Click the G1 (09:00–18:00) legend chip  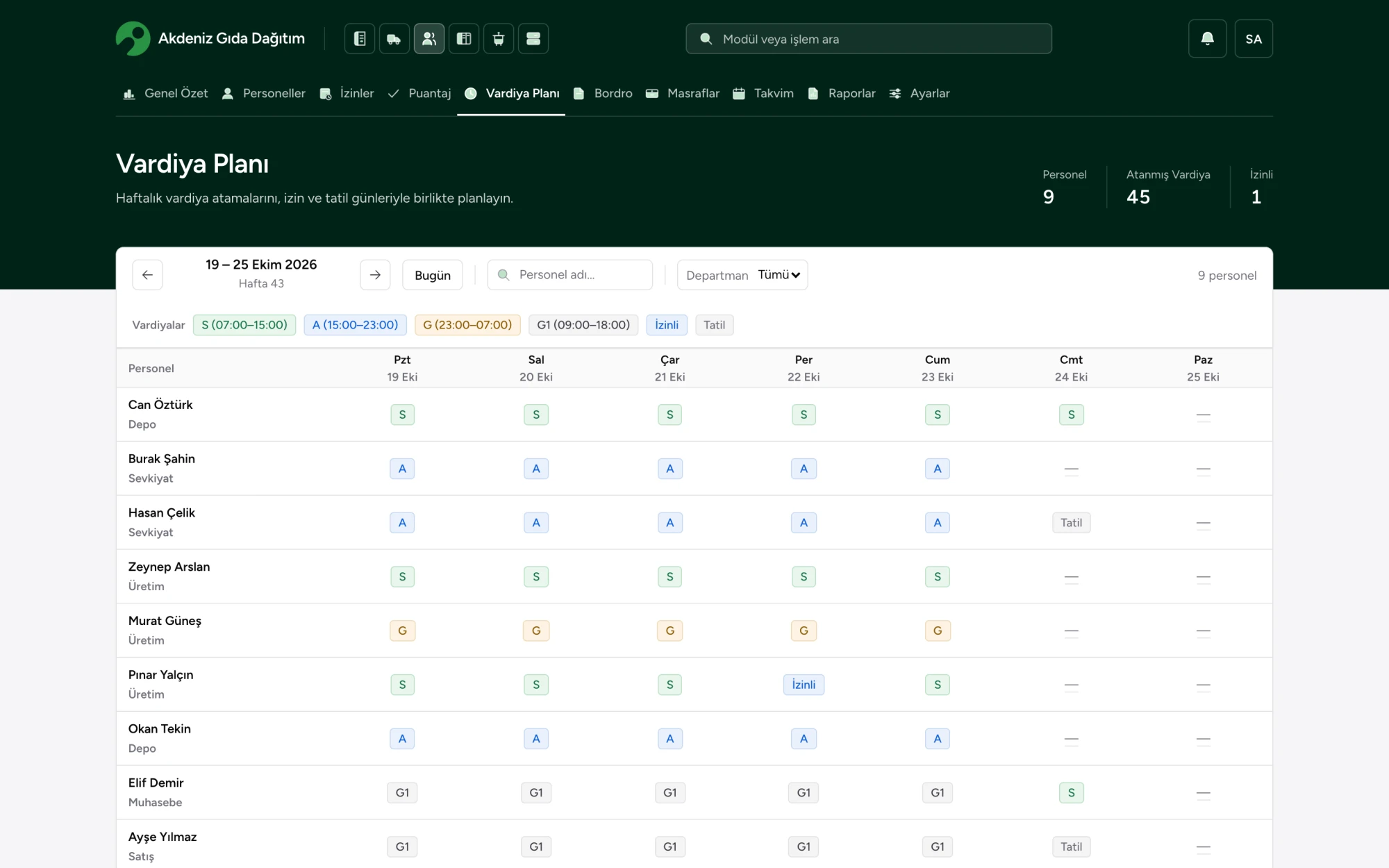pyautogui.click(x=583, y=325)
